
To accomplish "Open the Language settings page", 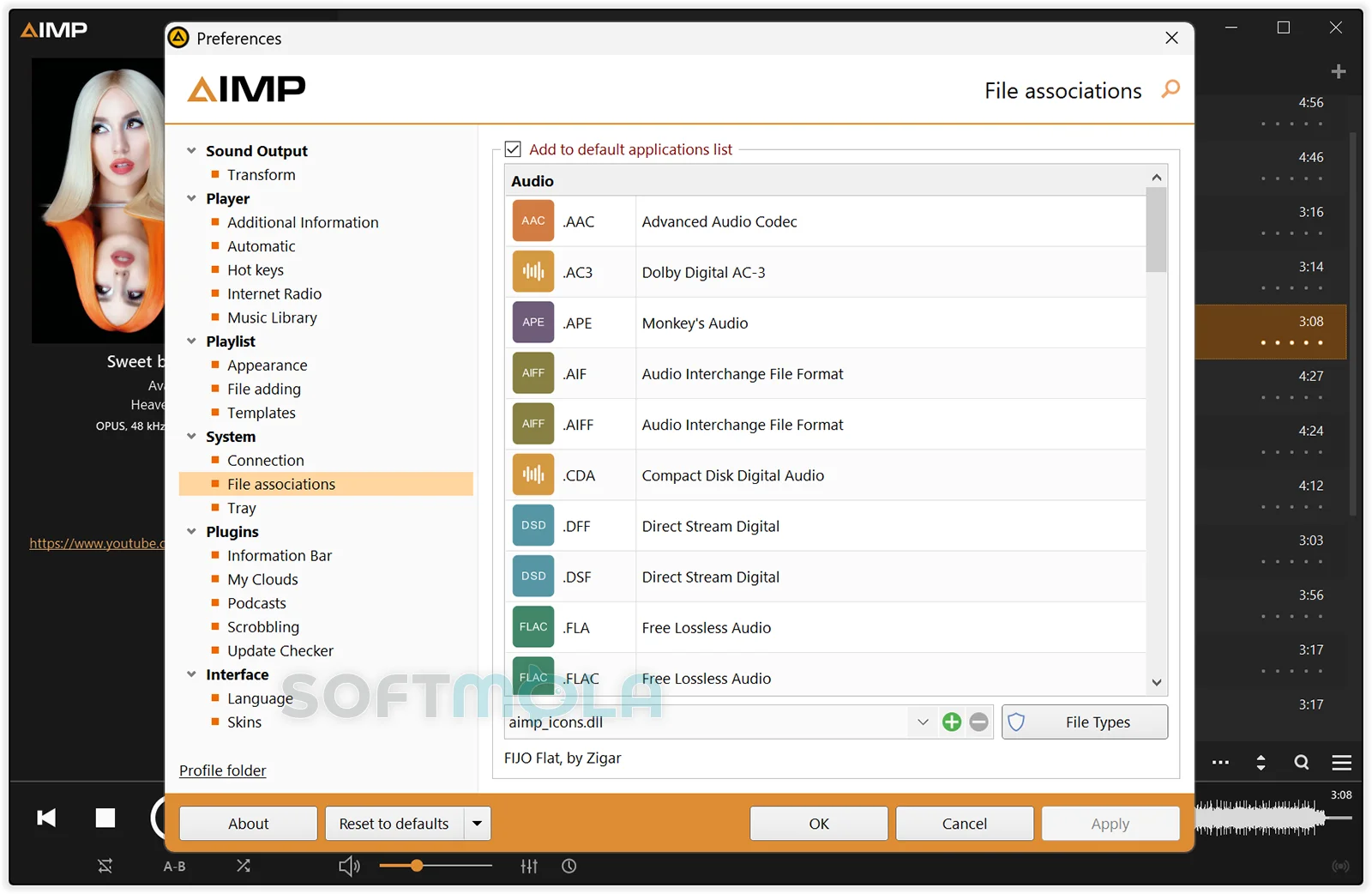I will (260, 698).
